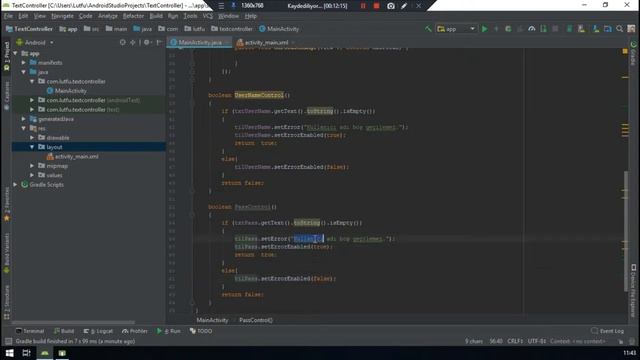Click the Project Structure icon left of the search magnifier
Screen dimensions: 640x360
pyautogui.click(x=608, y=29)
